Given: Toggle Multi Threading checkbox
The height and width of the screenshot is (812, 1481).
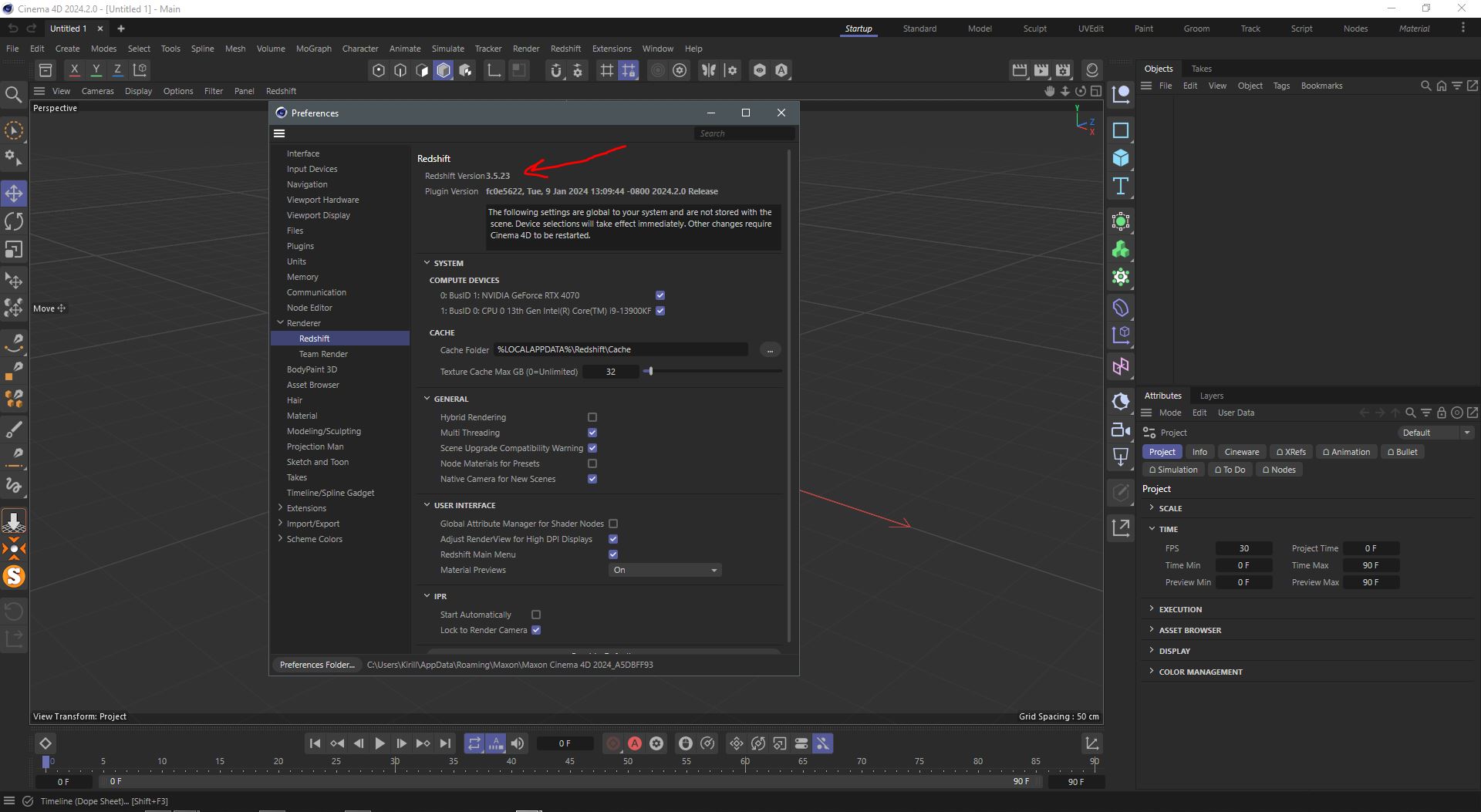Looking at the screenshot, I should pos(592,433).
